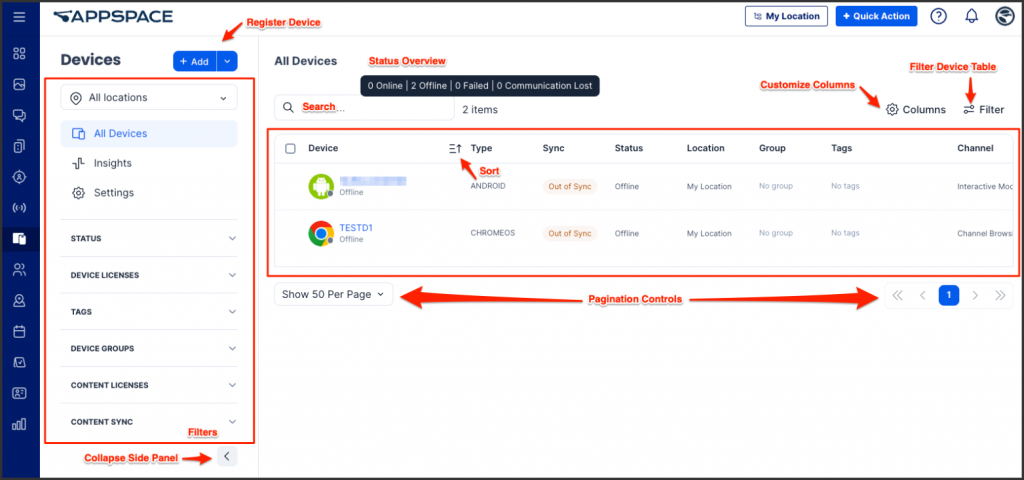Click the sort icon in Device column
This screenshot has width=1024, height=480.
(455, 149)
